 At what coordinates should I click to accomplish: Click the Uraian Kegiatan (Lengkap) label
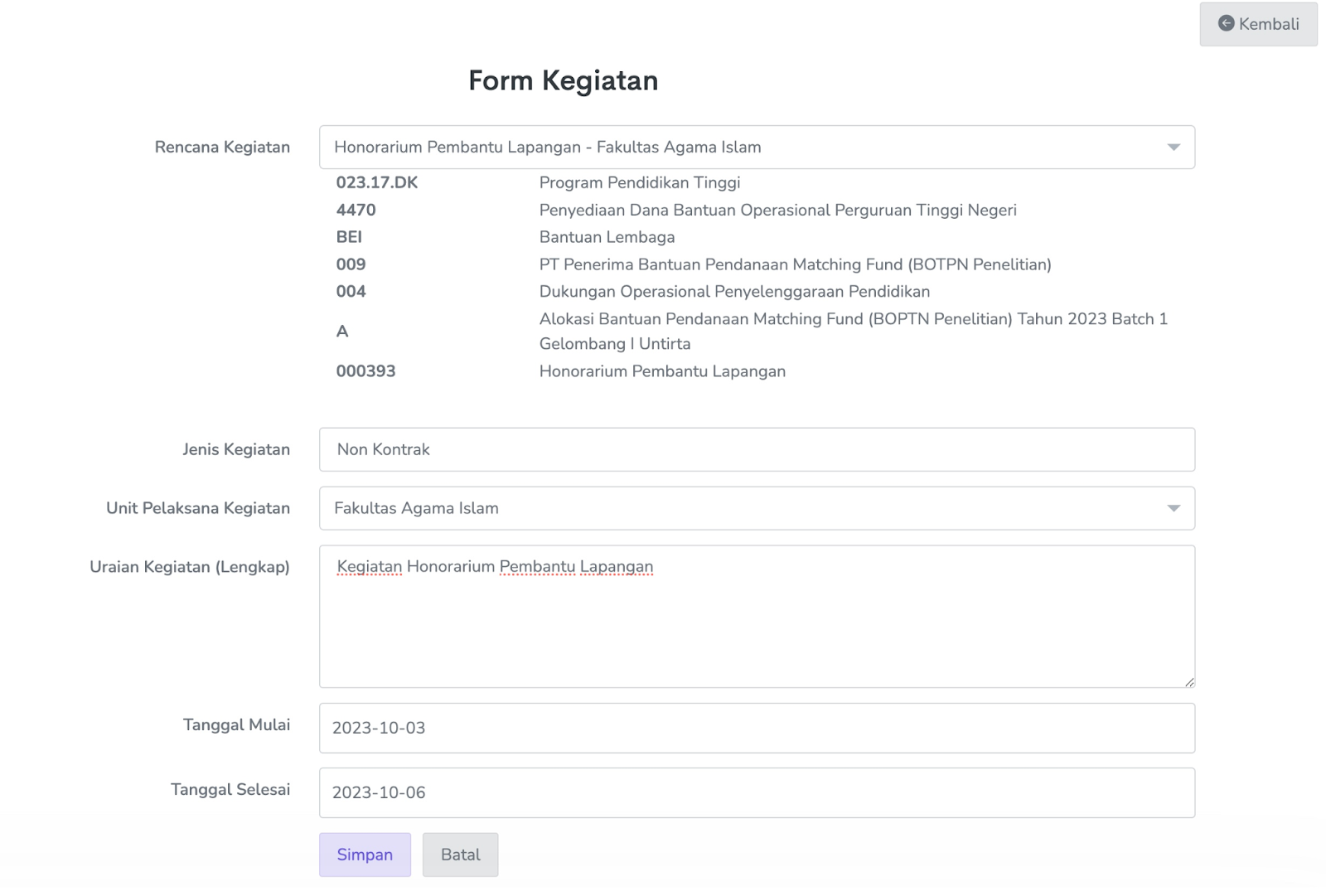[190, 567]
